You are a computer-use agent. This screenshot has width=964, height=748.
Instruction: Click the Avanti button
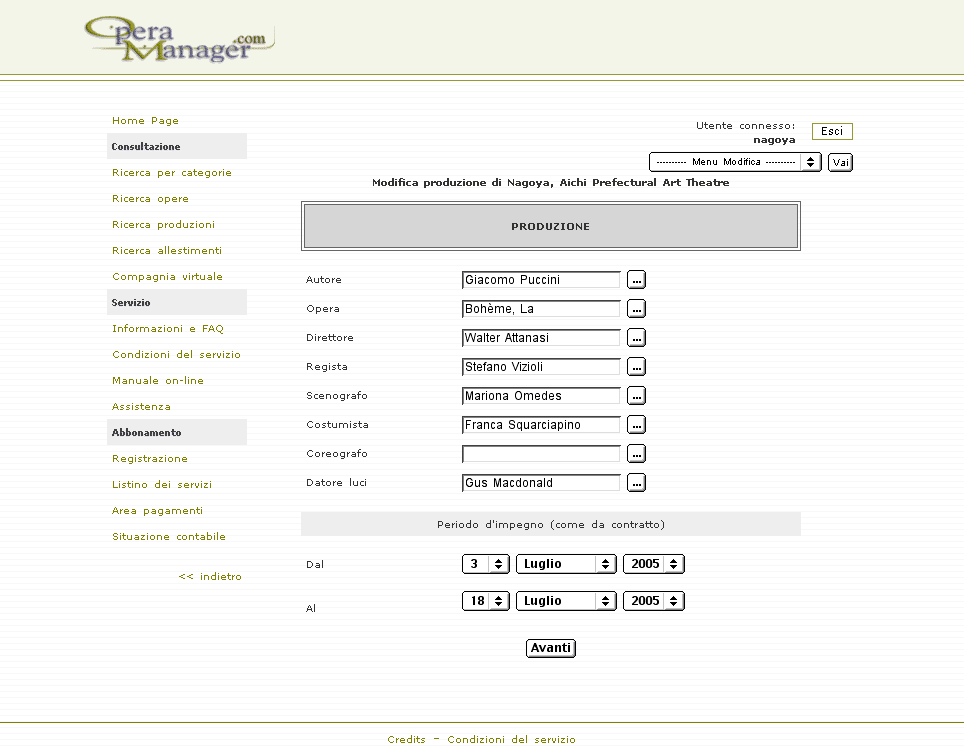tap(551, 648)
